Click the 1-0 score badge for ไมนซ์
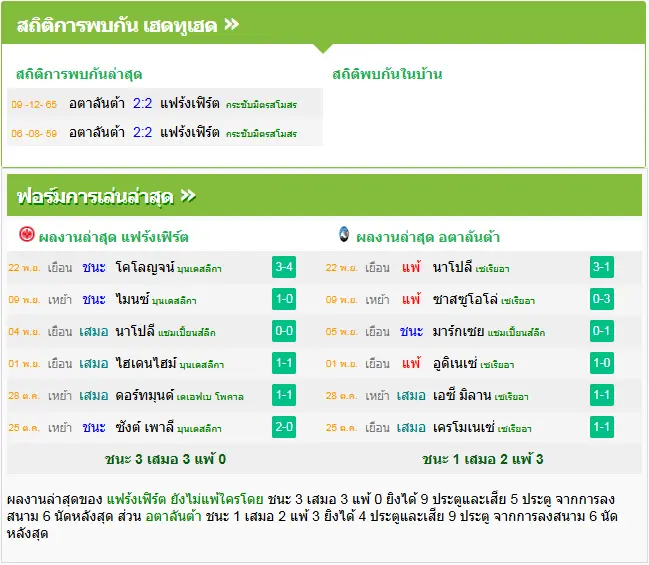The image size is (649, 565). tap(284, 299)
